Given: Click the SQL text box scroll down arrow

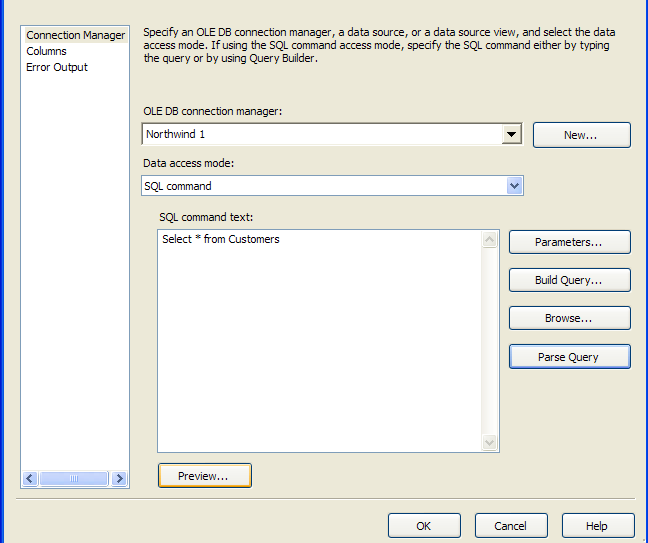Looking at the screenshot, I should [490, 443].
